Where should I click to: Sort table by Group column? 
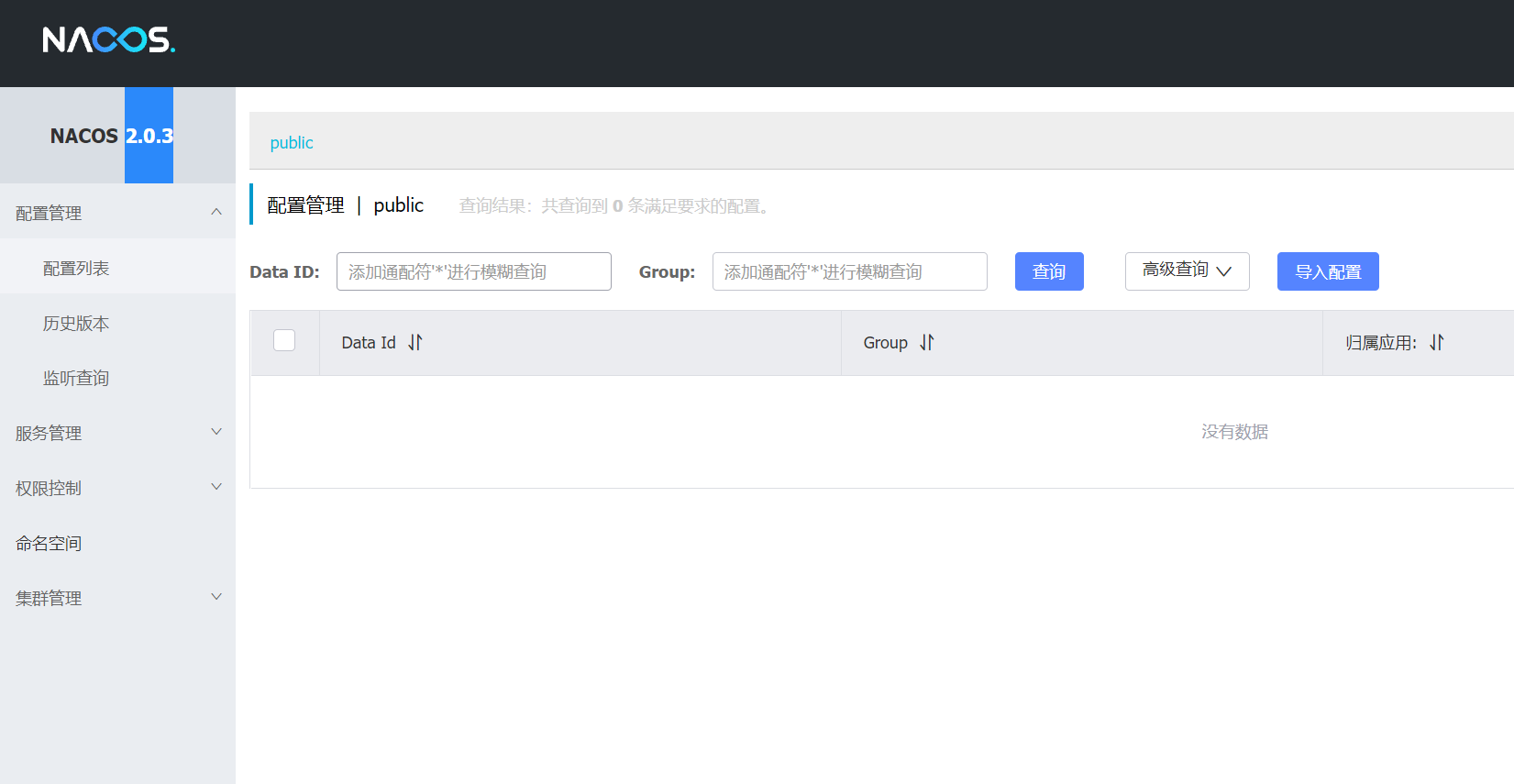(x=927, y=342)
